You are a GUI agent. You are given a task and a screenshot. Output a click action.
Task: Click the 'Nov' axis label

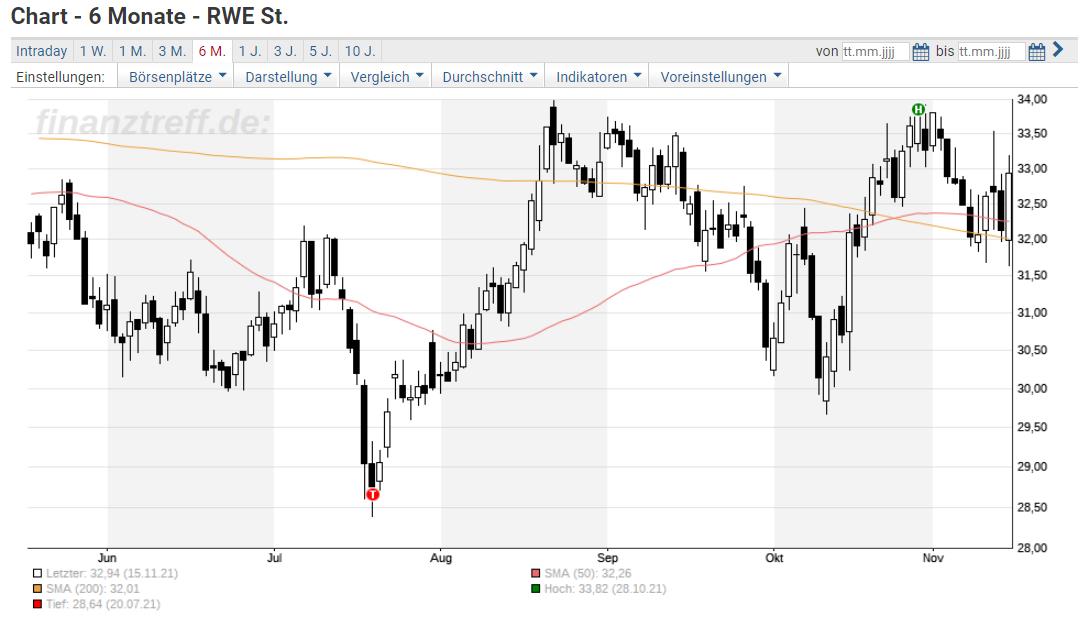coord(933,558)
